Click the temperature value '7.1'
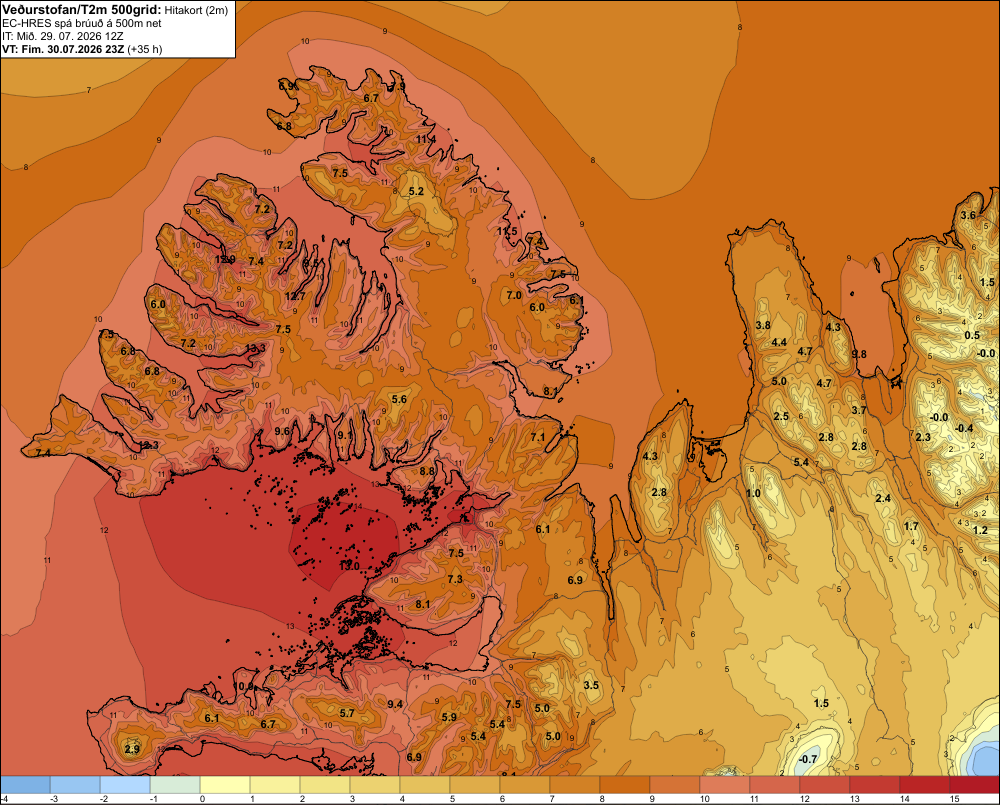The height and width of the screenshot is (805, 1000). pos(538,437)
